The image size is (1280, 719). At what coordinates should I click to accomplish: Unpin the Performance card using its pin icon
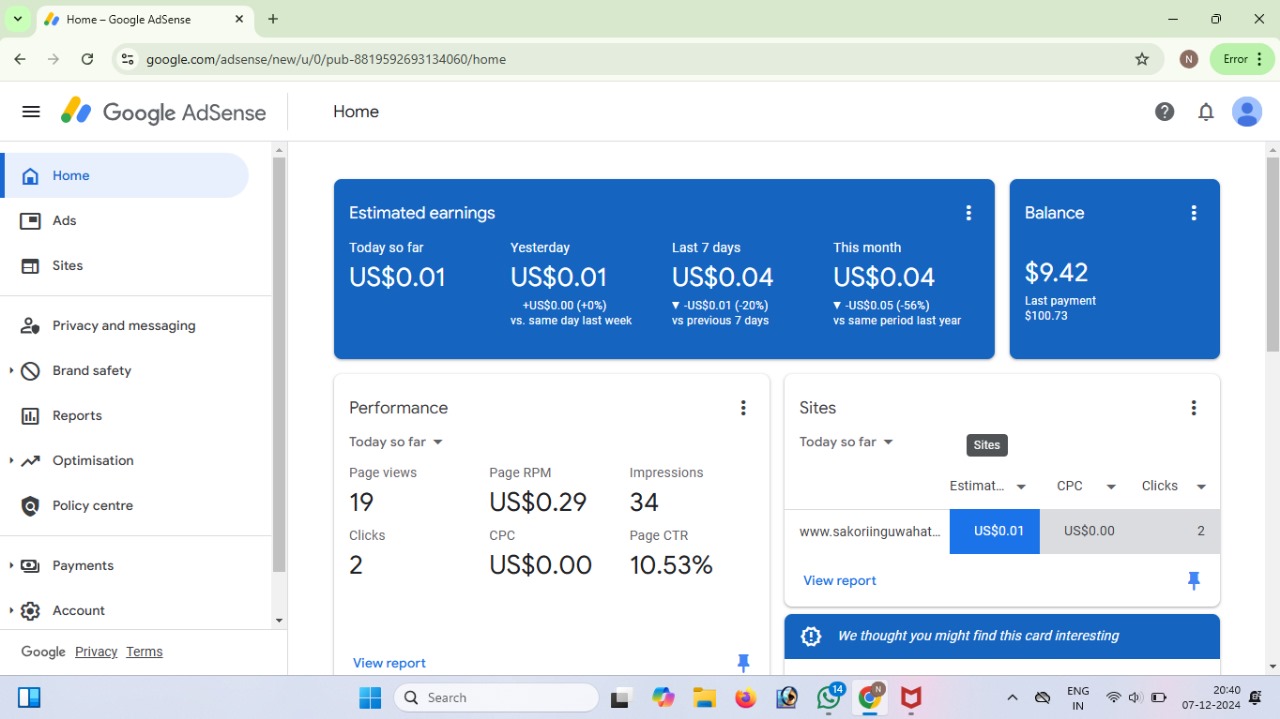click(743, 662)
